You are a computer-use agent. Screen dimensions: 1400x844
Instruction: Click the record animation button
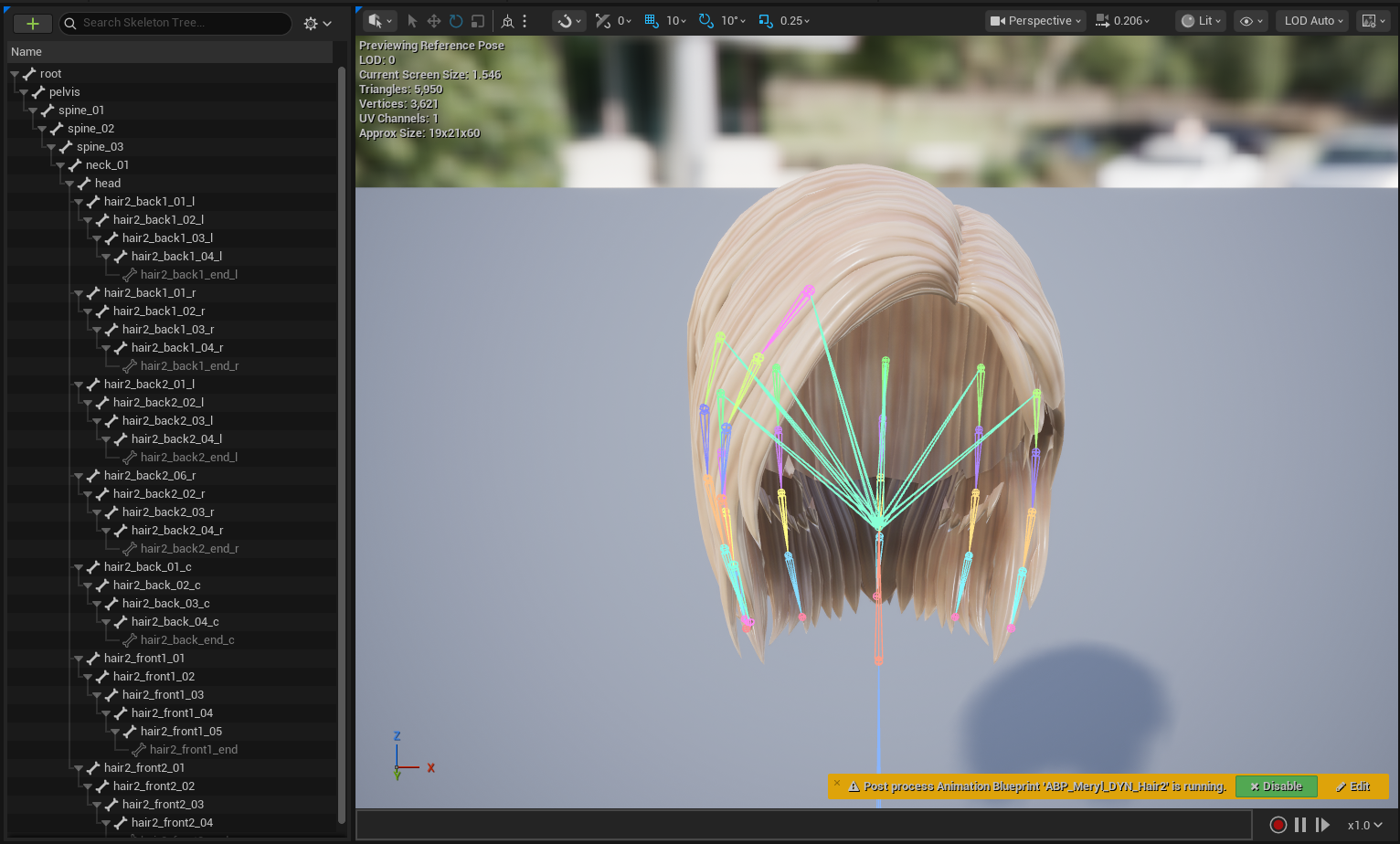(1278, 825)
